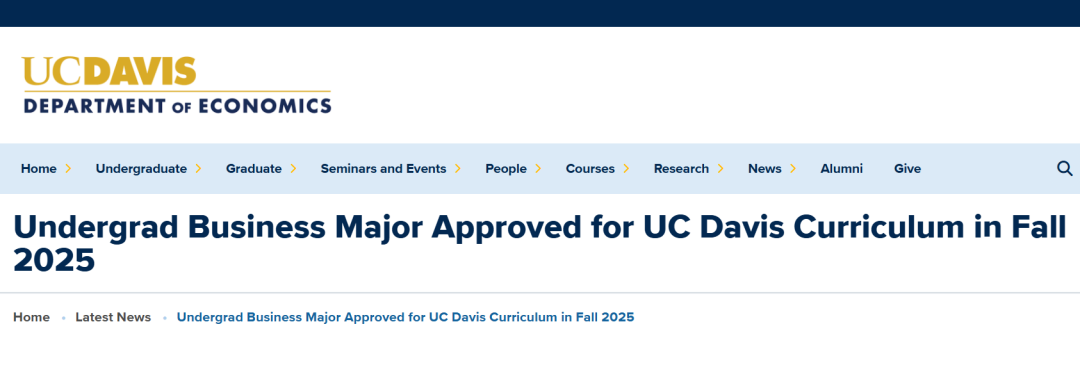Expand the Home menu chevron
The width and height of the screenshot is (1080, 379).
[x=68, y=169]
